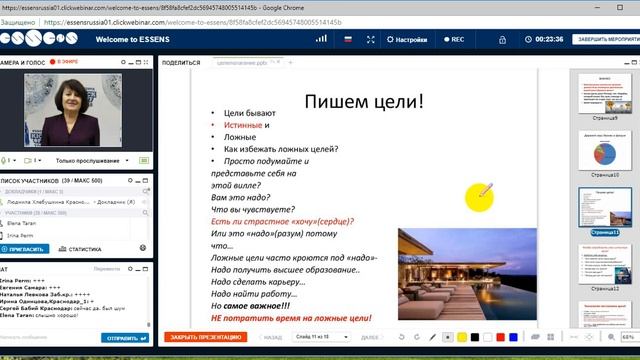Screen dimensions: 640x360
Task: Go to next slide with Далее
Action: (372, 337)
